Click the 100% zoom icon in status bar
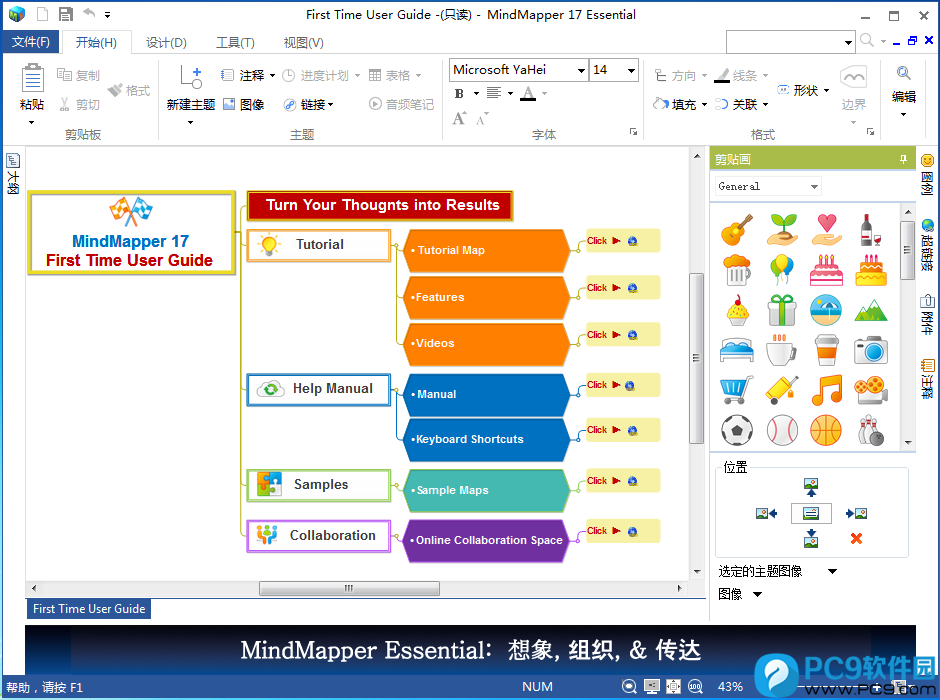Viewport: 940px width, 700px height. point(695,687)
